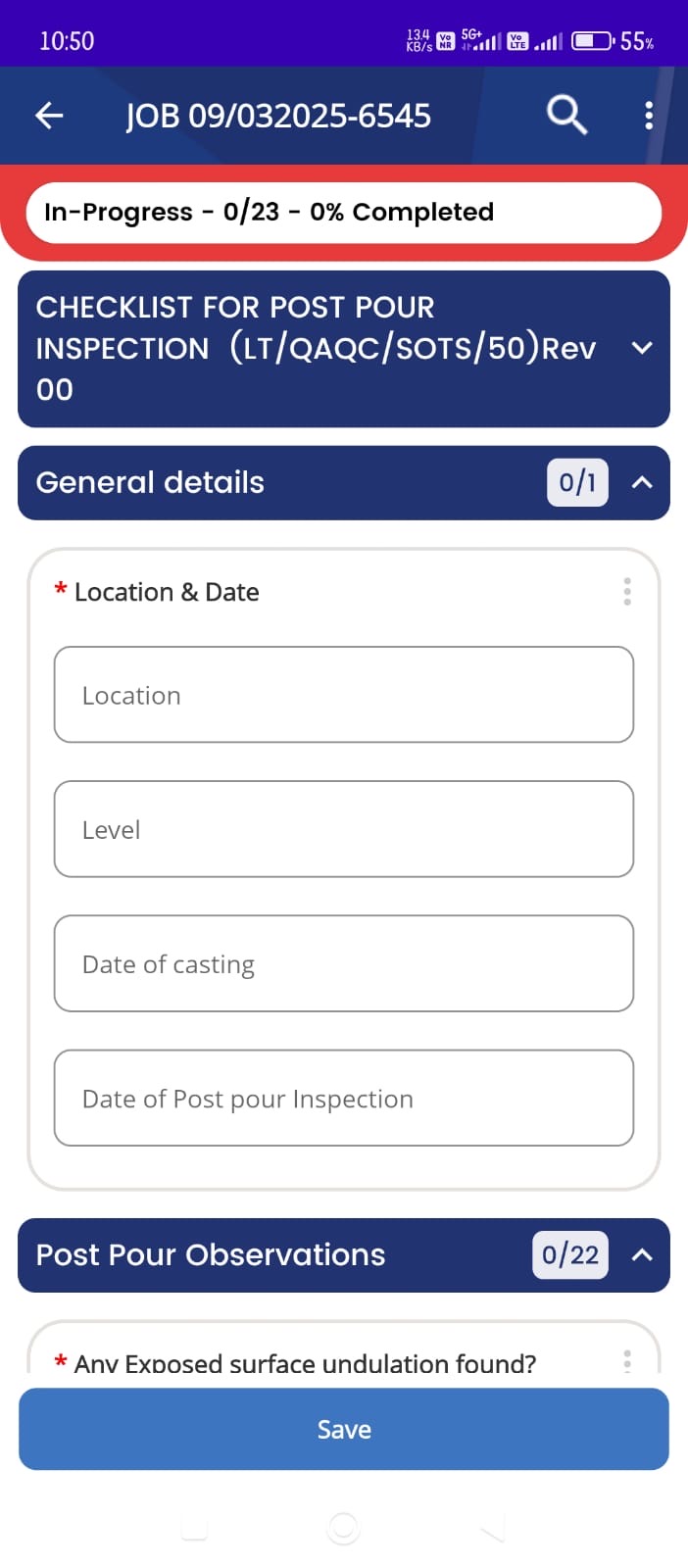The image size is (688, 1568).
Task: Tap the Android home navigation button
Action: pos(343,1527)
